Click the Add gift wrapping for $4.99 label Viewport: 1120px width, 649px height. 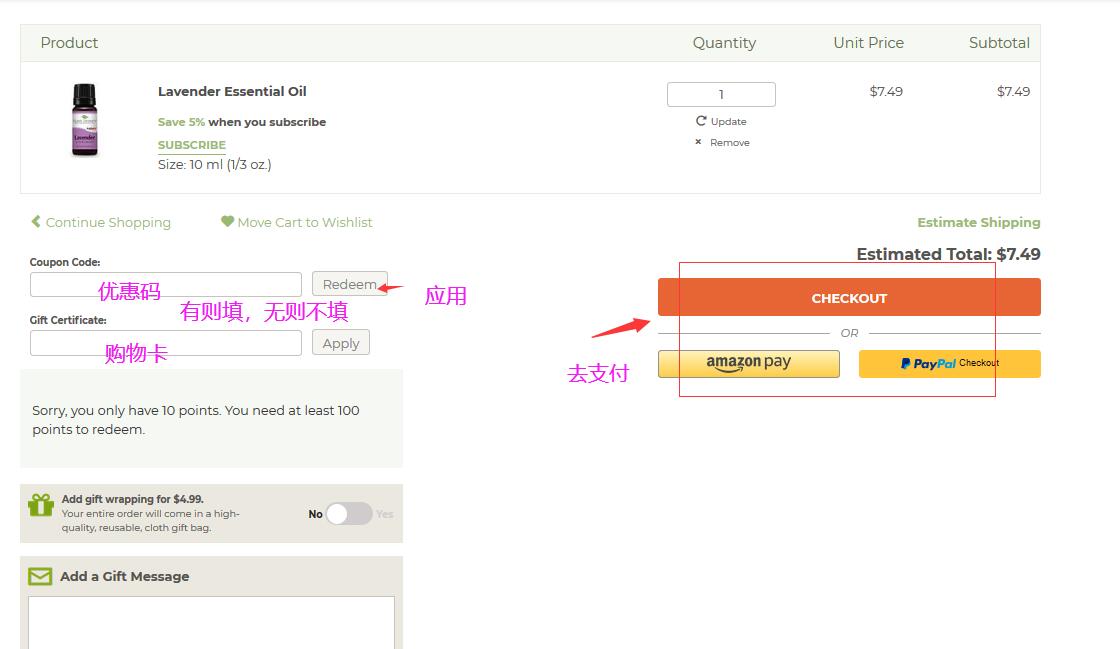tap(132, 499)
